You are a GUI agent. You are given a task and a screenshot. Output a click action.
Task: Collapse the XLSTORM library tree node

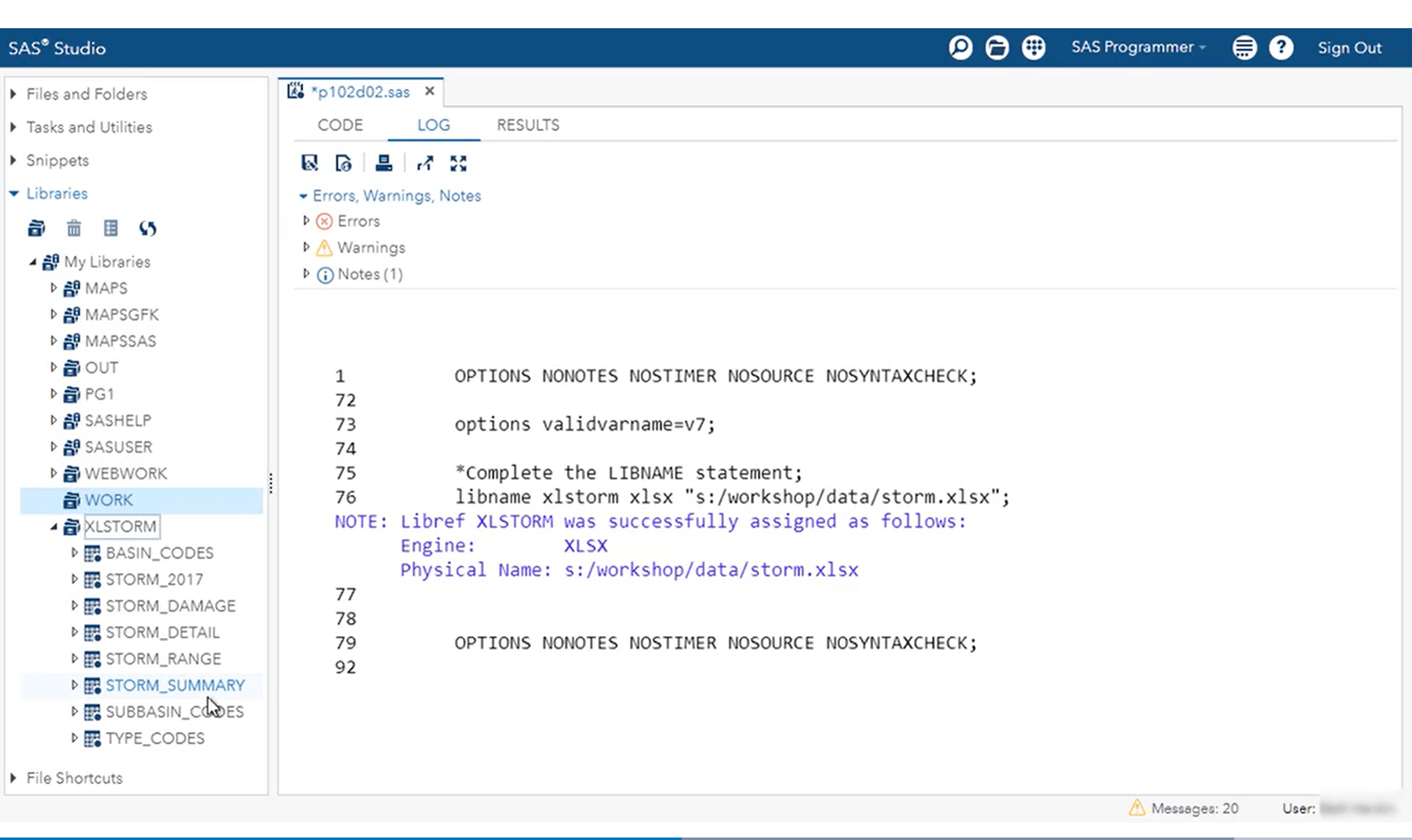pos(54,526)
